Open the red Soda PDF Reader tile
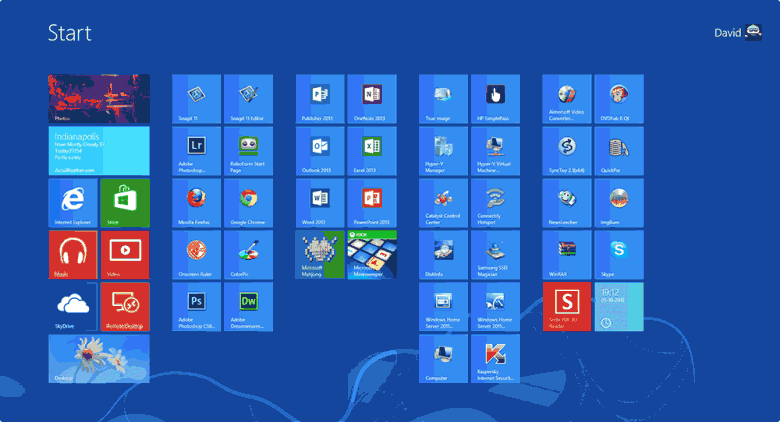 click(567, 307)
